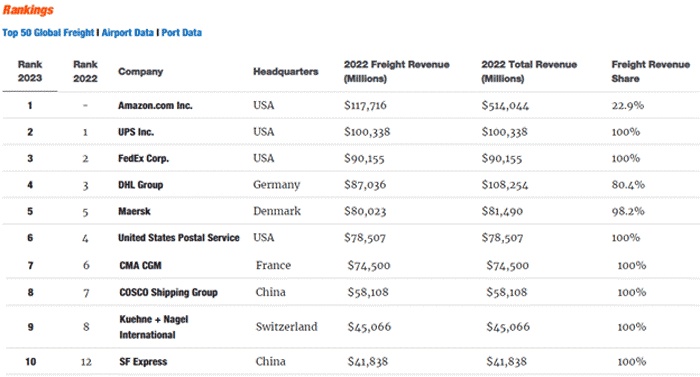Click the DHL Group company cell
This screenshot has width=700, height=377.
(141, 185)
